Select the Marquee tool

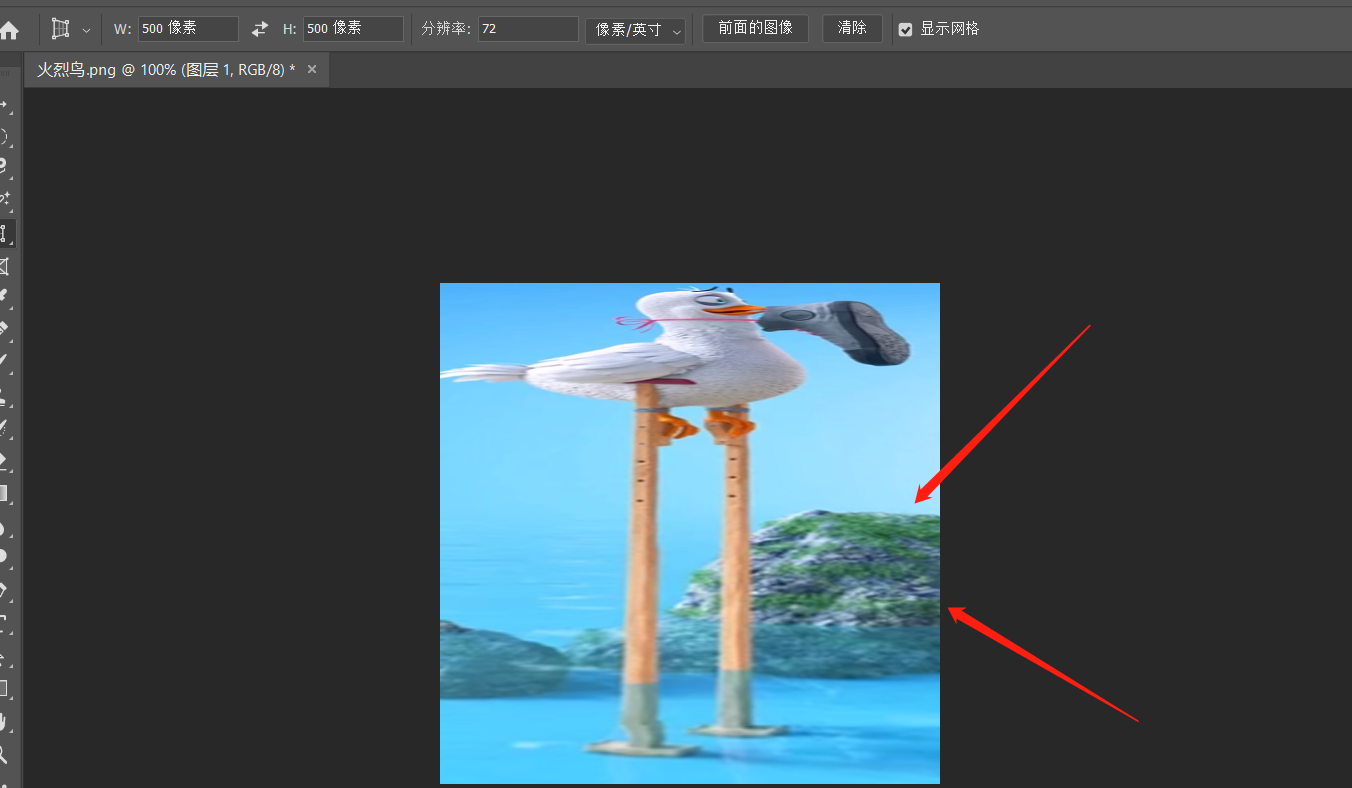pos(4,137)
